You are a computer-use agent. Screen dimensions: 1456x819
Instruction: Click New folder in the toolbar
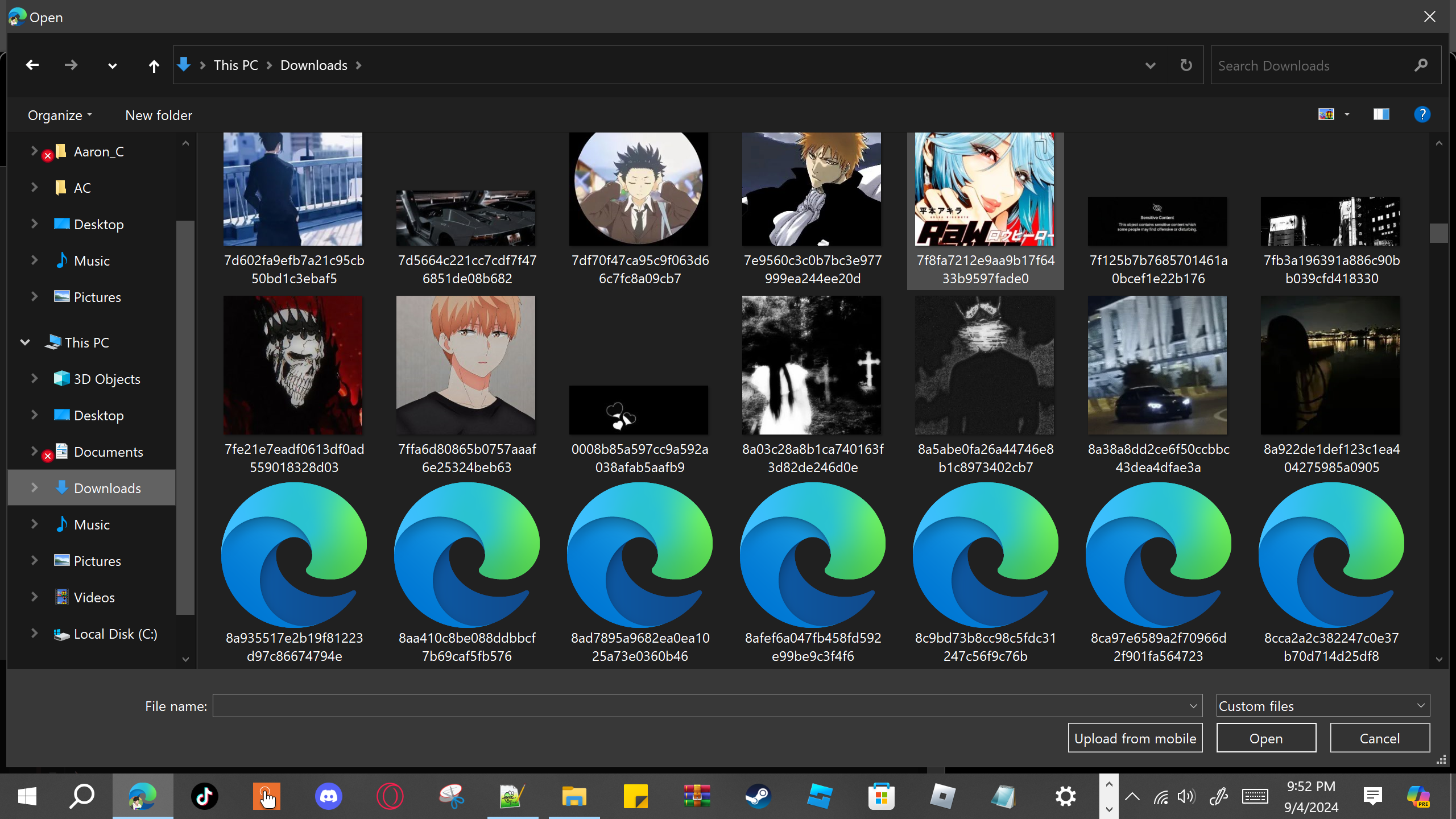(x=159, y=115)
